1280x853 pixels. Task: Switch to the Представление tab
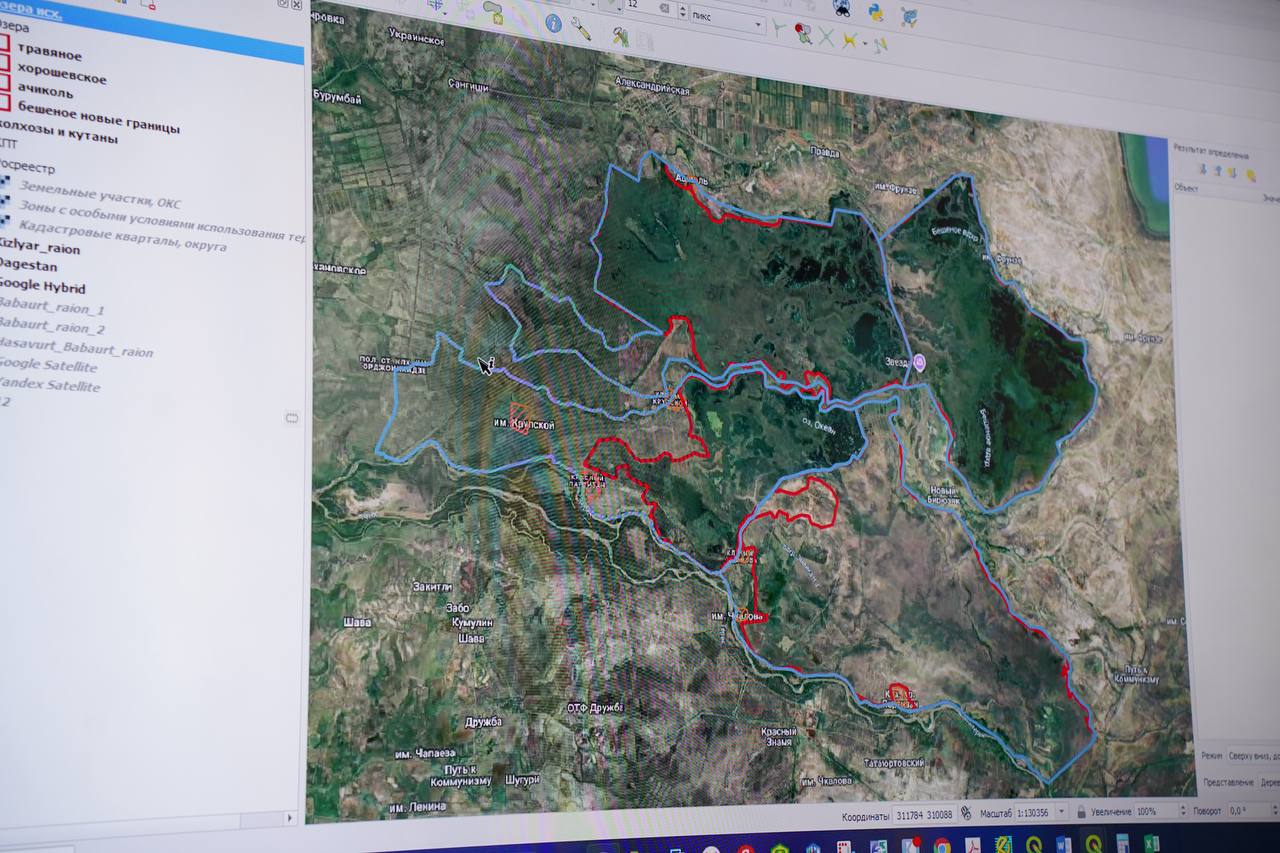(x=1228, y=782)
